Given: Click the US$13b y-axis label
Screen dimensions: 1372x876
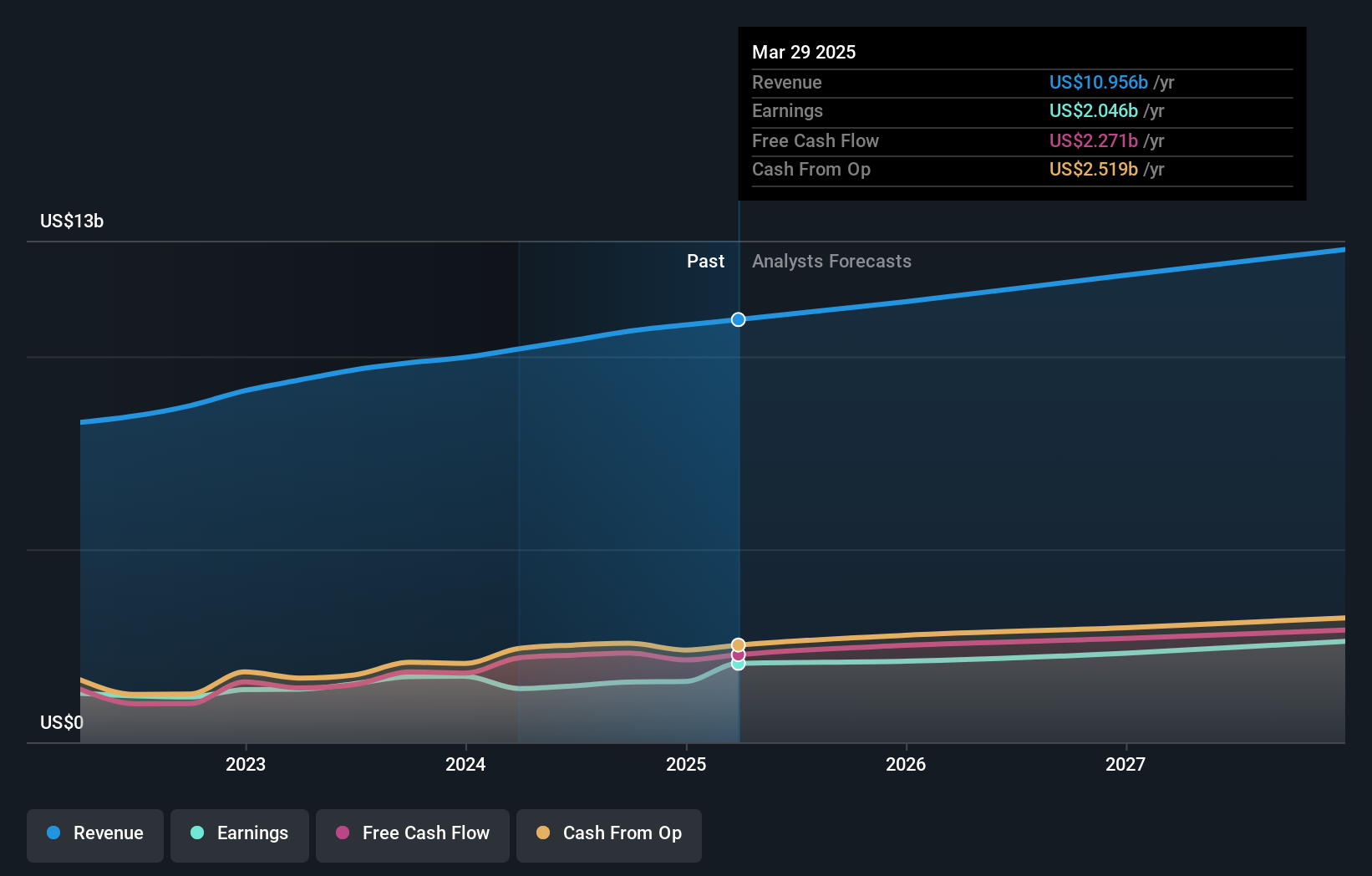Looking at the screenshot, I should [72, 221].
